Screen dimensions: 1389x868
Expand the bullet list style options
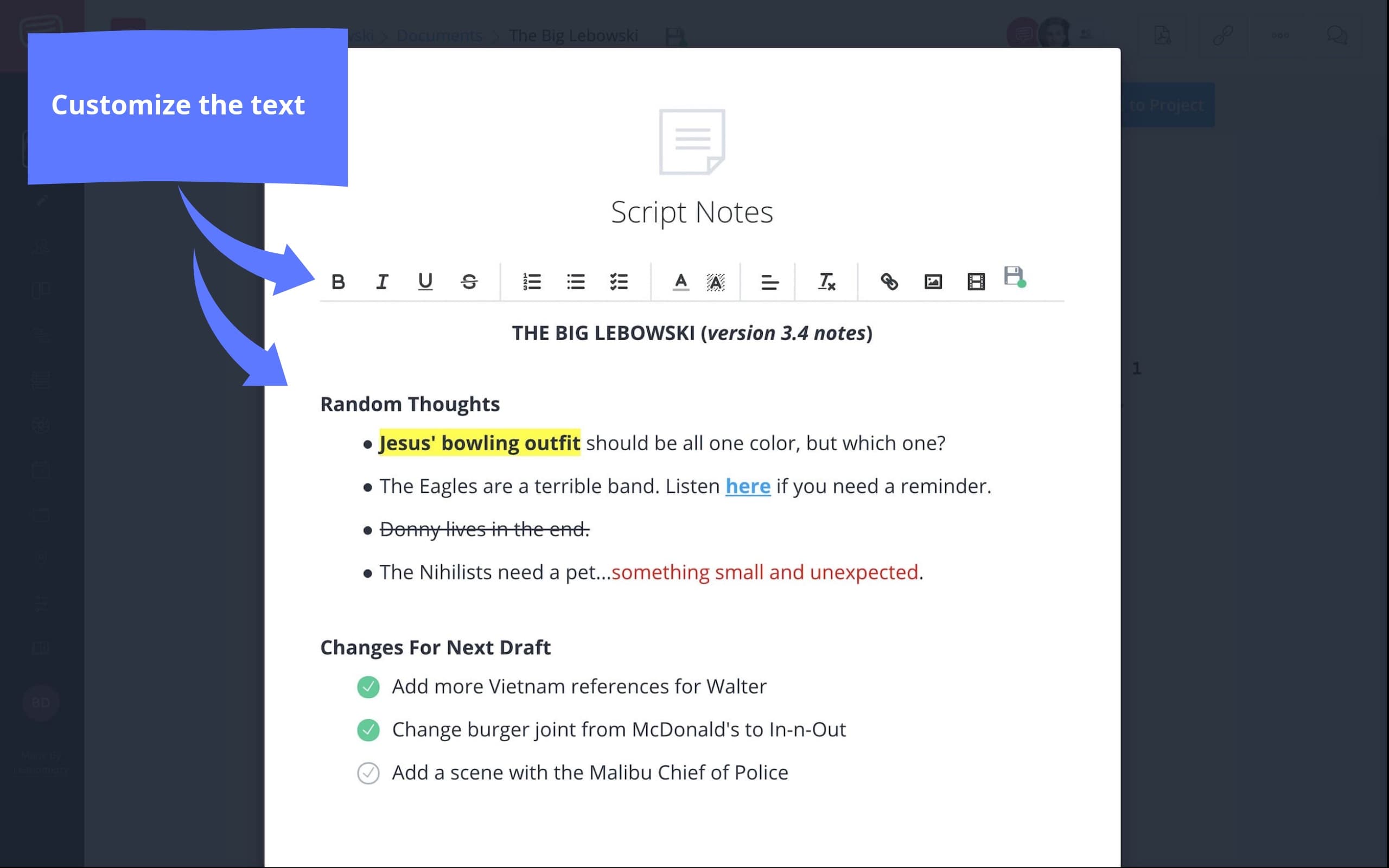pos(575,281)
